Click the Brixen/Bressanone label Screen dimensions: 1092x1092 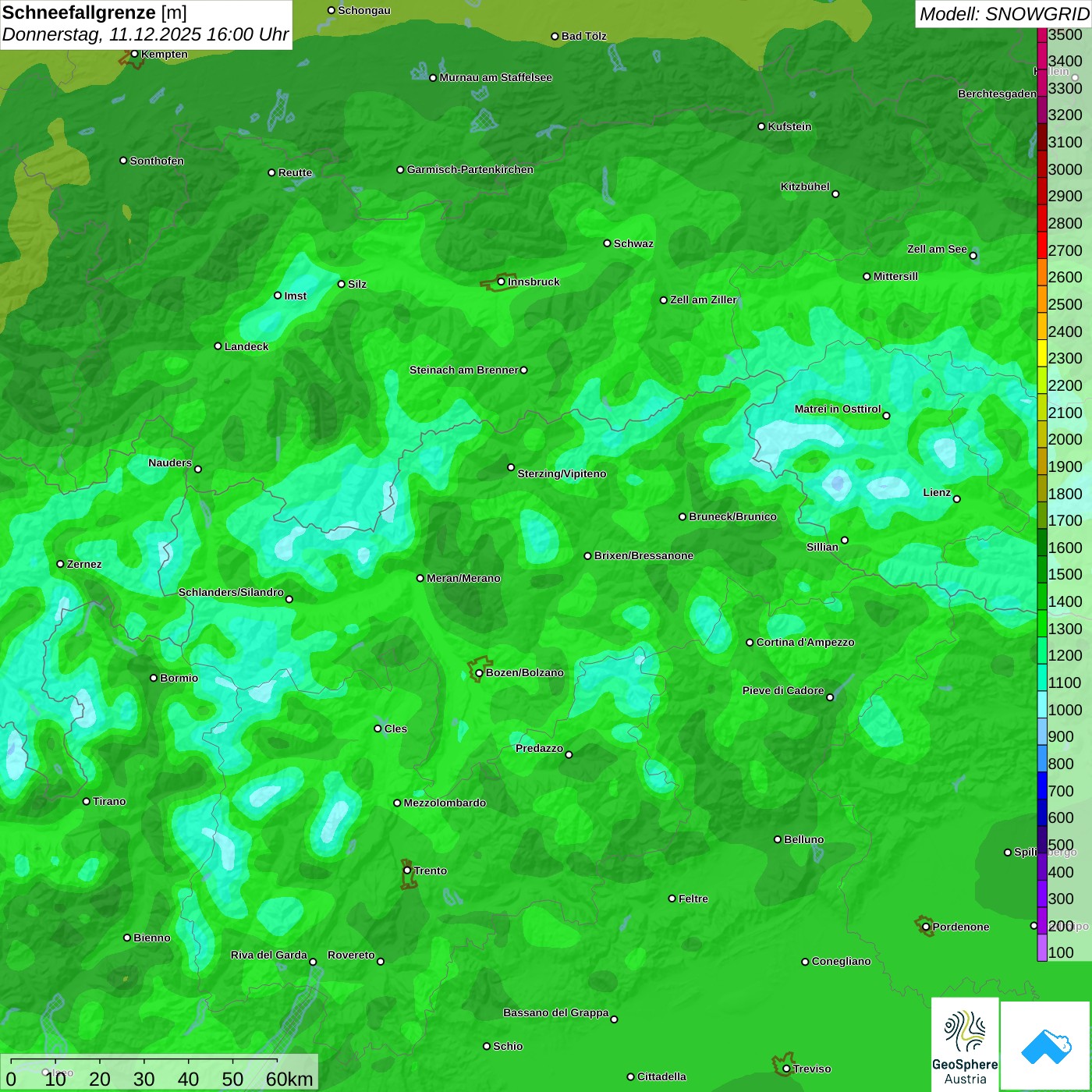click(643, 555)
